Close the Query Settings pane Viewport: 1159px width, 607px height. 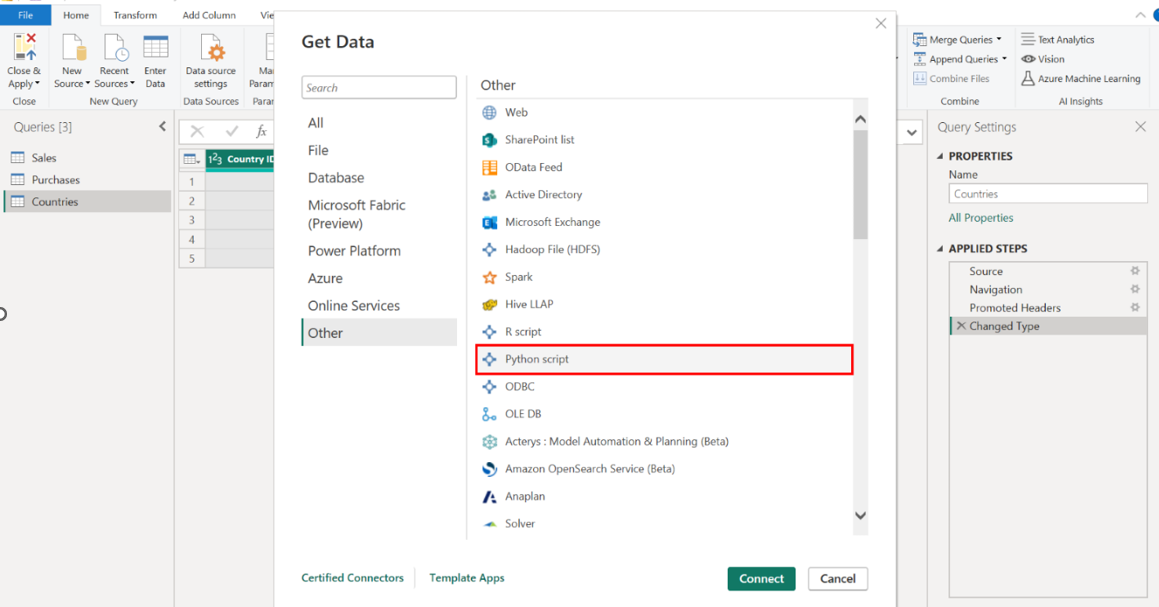(1140, 127)
